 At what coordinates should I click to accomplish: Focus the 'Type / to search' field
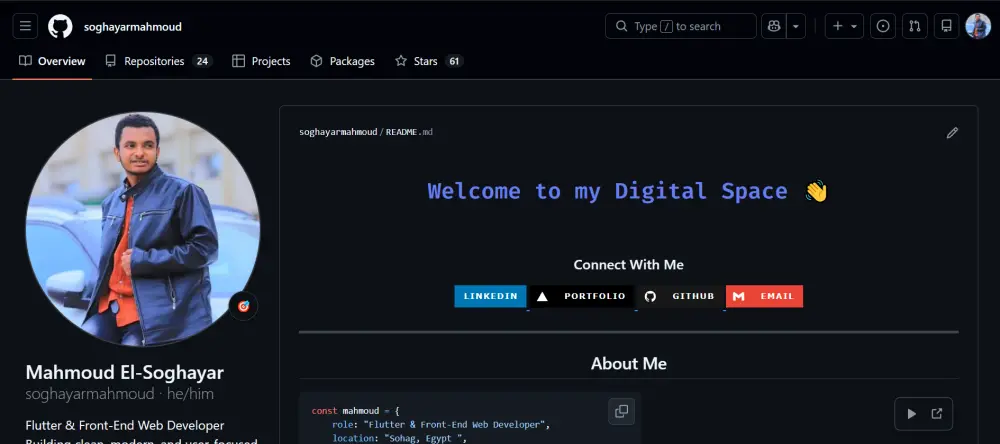[x=680, y=26]
